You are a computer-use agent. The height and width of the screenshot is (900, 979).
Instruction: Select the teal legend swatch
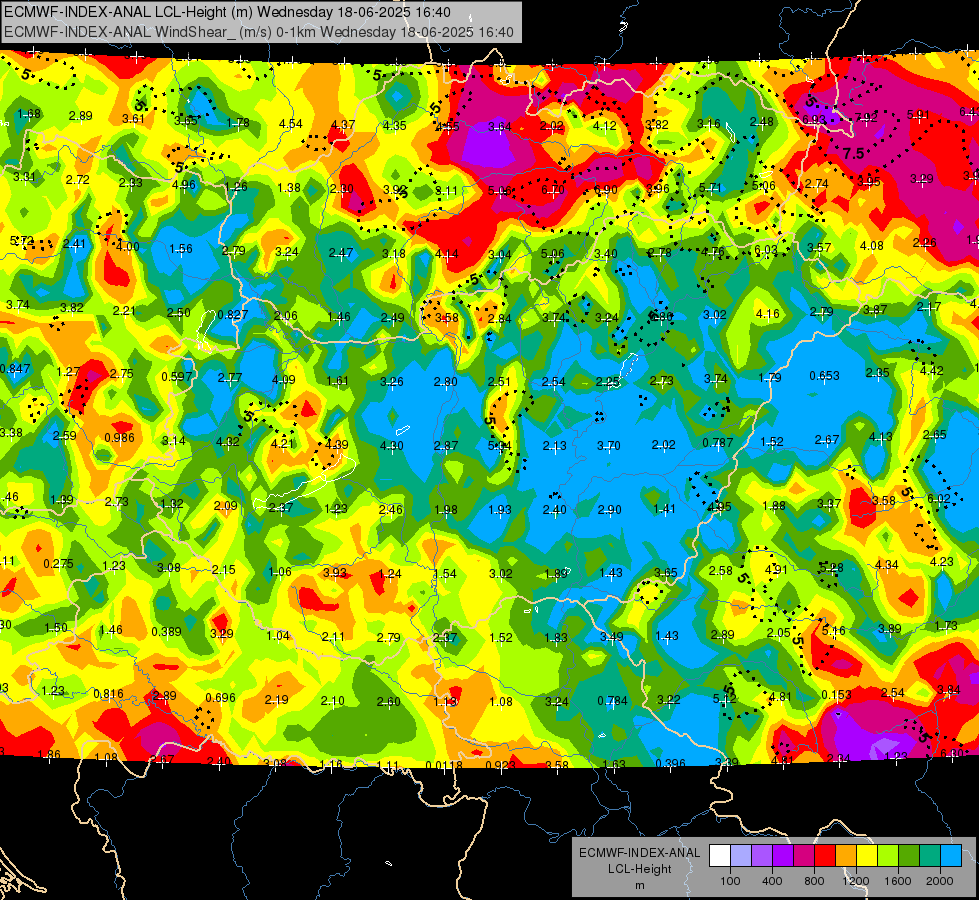pyautogui.click(x=929, y=856)
